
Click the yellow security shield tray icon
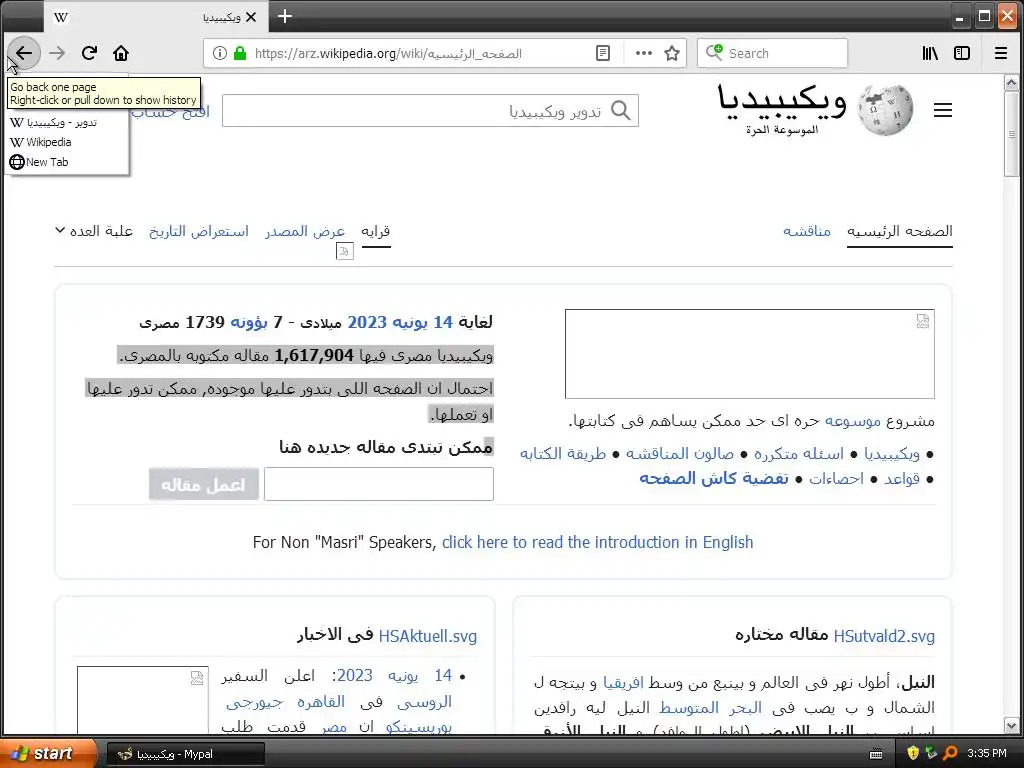click(x=912, y=753)
